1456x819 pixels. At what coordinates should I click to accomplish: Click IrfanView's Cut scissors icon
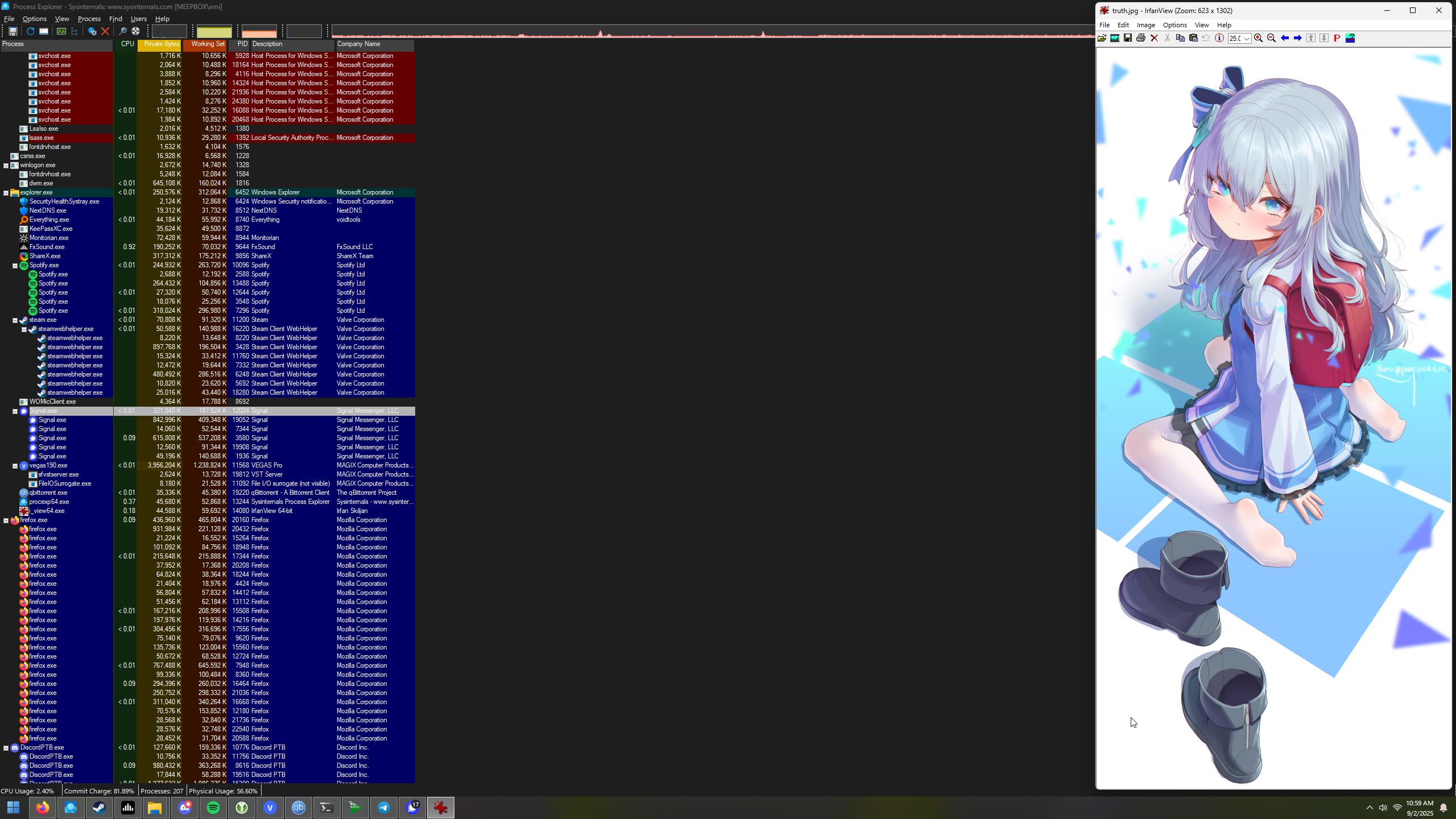(x=1167, y=38)
